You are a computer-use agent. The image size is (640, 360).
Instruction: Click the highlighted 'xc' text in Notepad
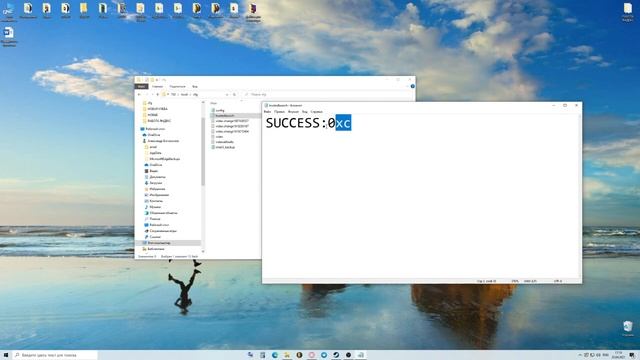click(x=343, y=123)
